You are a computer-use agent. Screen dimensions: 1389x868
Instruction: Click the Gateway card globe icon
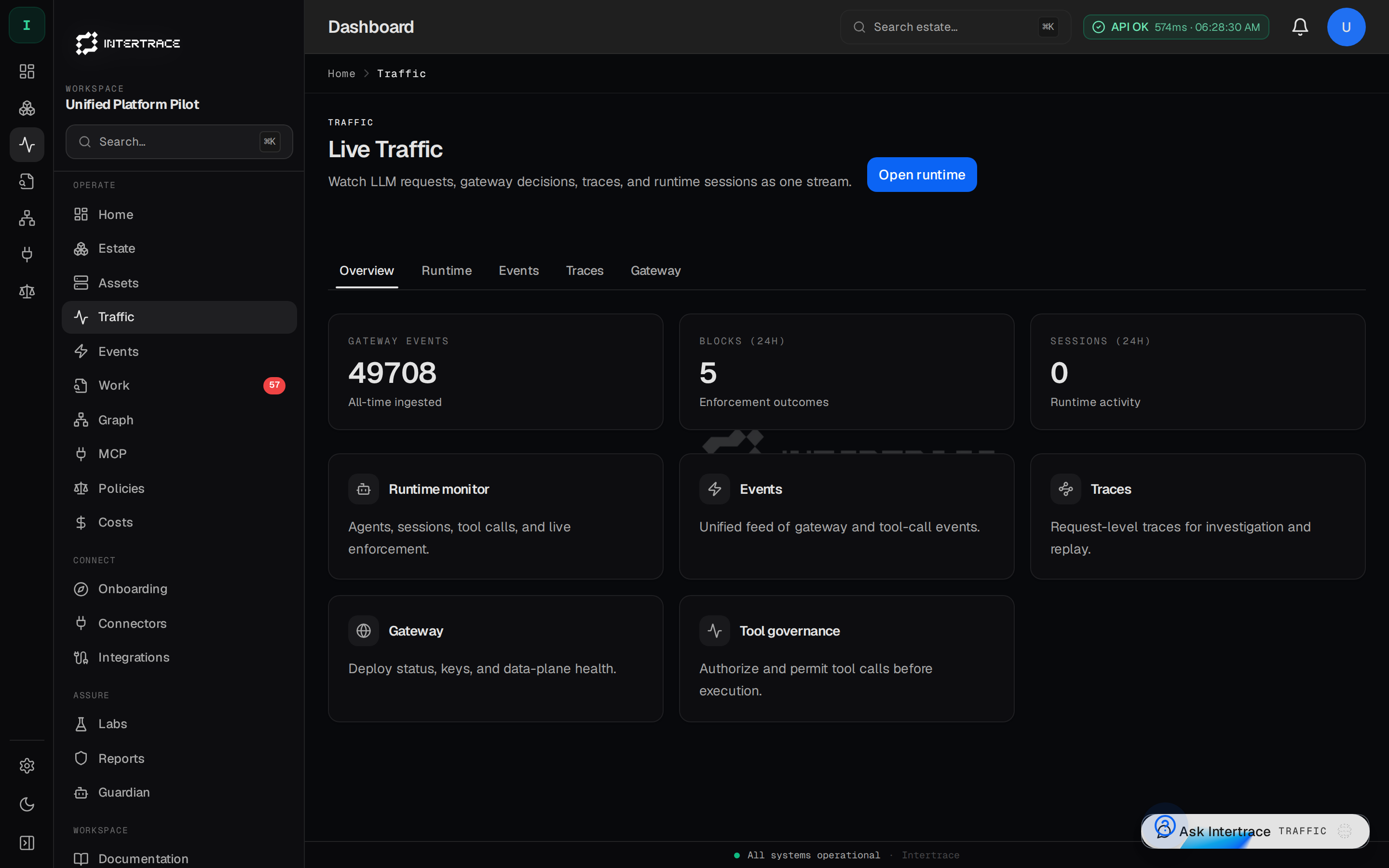(363, 631)
